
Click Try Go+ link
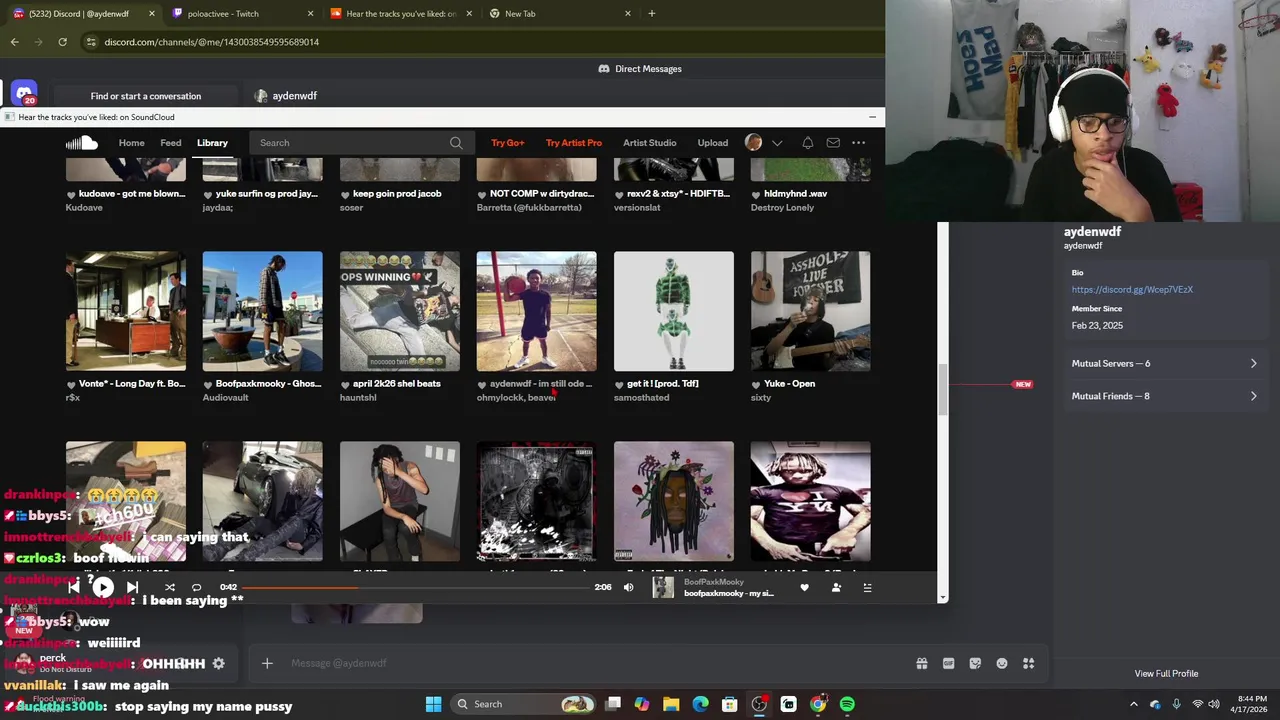[507, 143]
